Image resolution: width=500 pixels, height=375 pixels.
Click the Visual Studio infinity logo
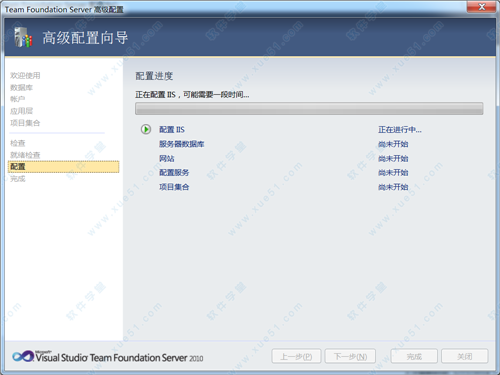click(x=23, y=356)
